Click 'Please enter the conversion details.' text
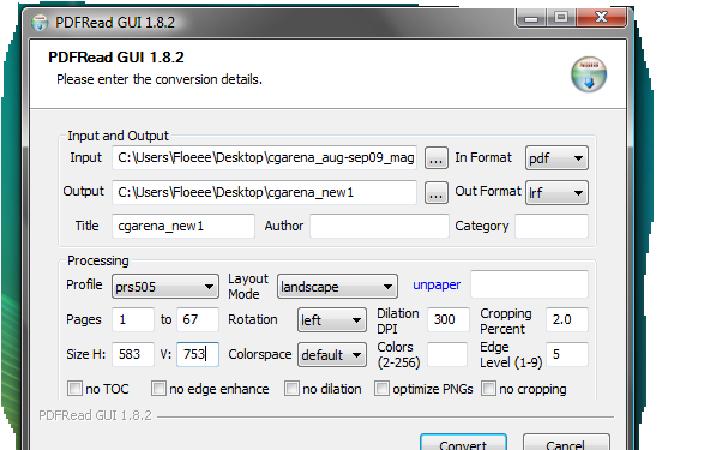This screenshot has width=720, height=450. 159,79
